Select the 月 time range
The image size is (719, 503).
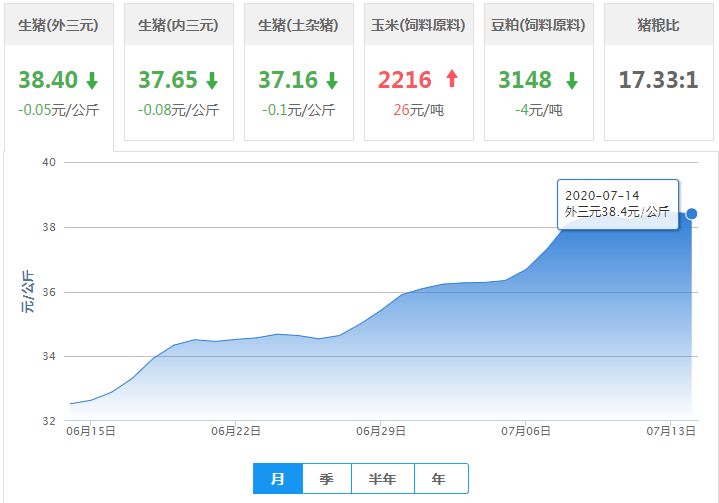pyautogui.click(x=278, y=479)
